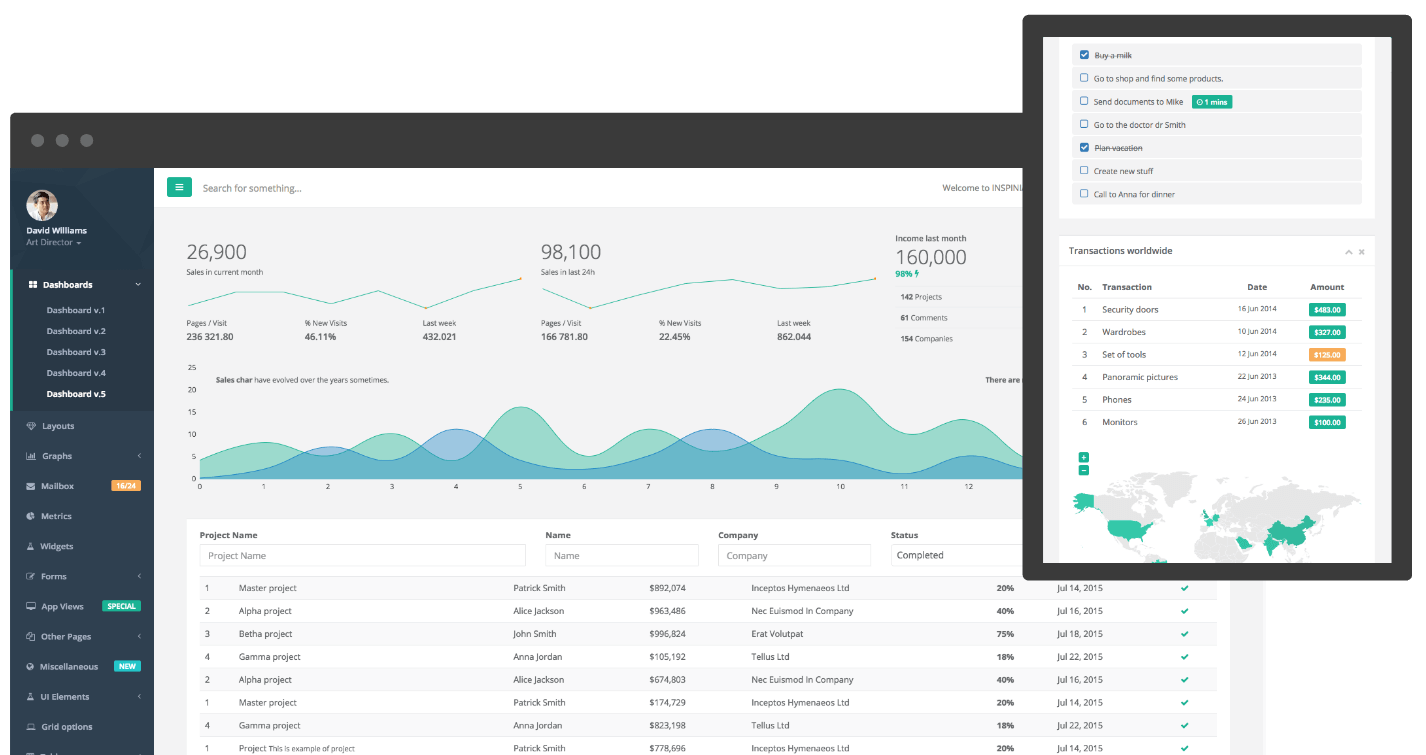
Task: Click the map zoom in plus icon
Action: point(1083,458)
